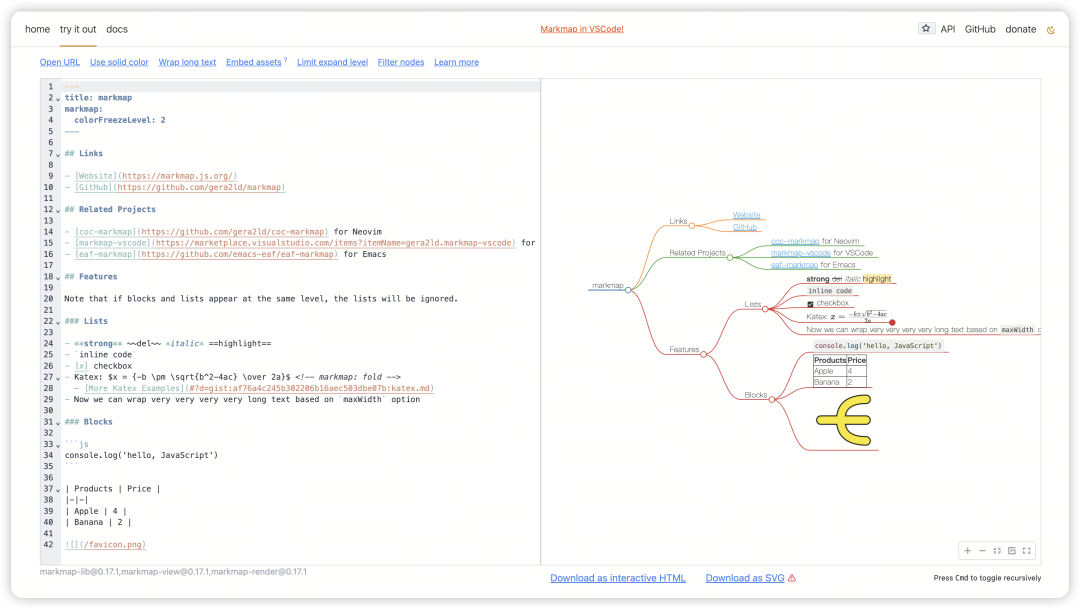Open the GitHub link node in the mindmap
The image size is (1080, 609).
[x=745, y=227]
